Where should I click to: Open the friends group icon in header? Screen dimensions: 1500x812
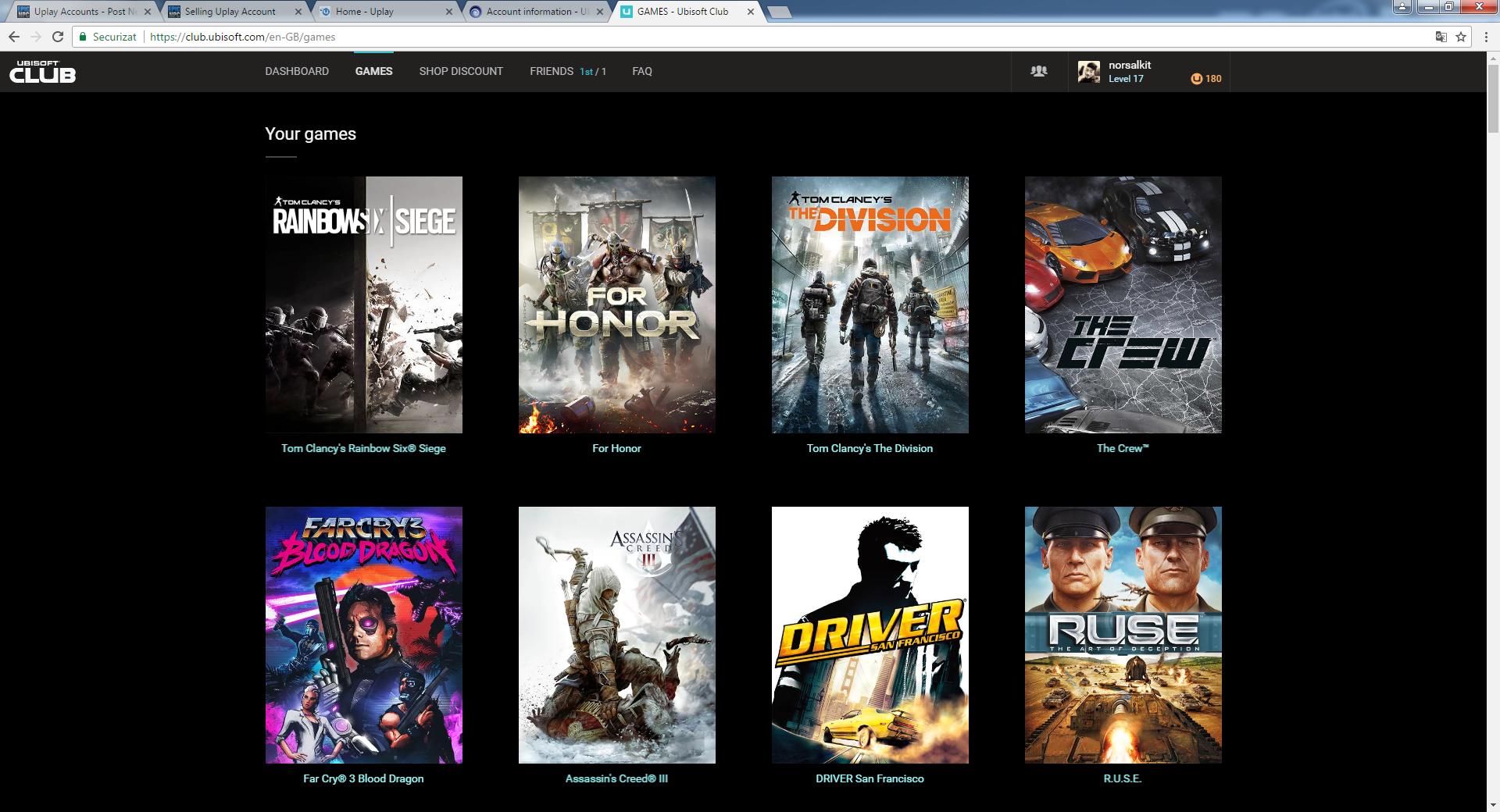pyautogui.click(x=1038, y=71)
